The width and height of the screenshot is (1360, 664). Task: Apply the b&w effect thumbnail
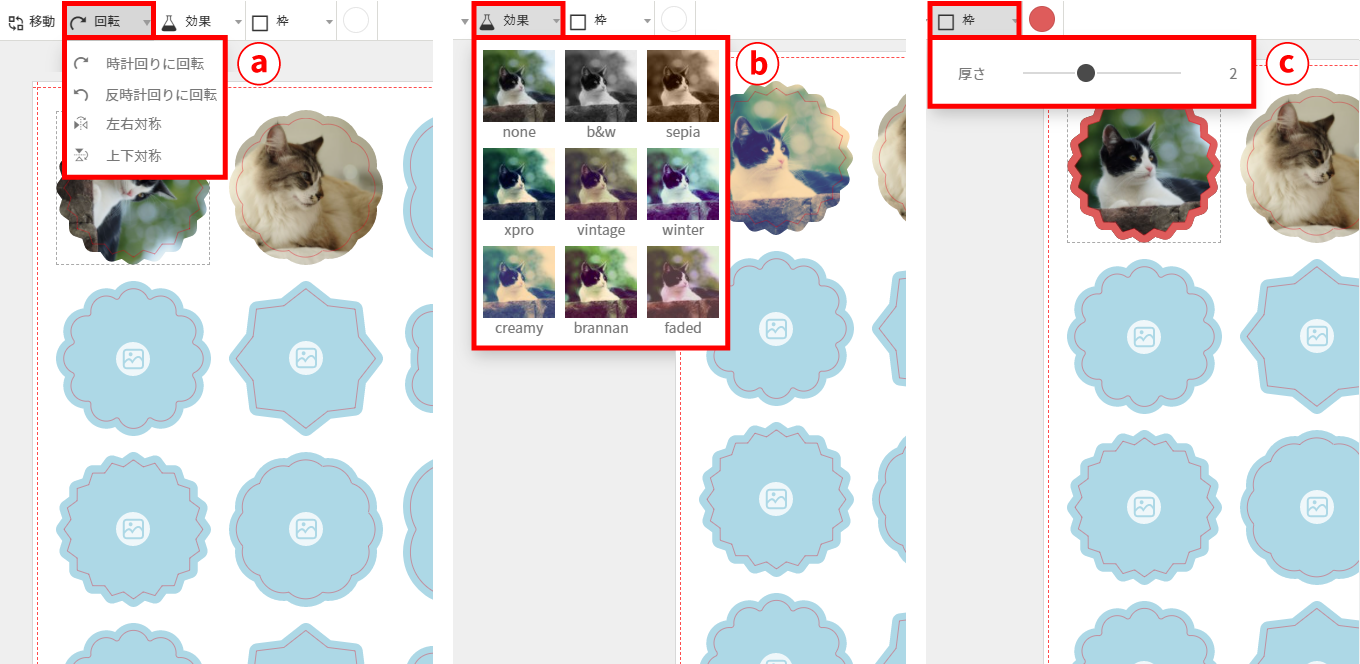(601, 87)
